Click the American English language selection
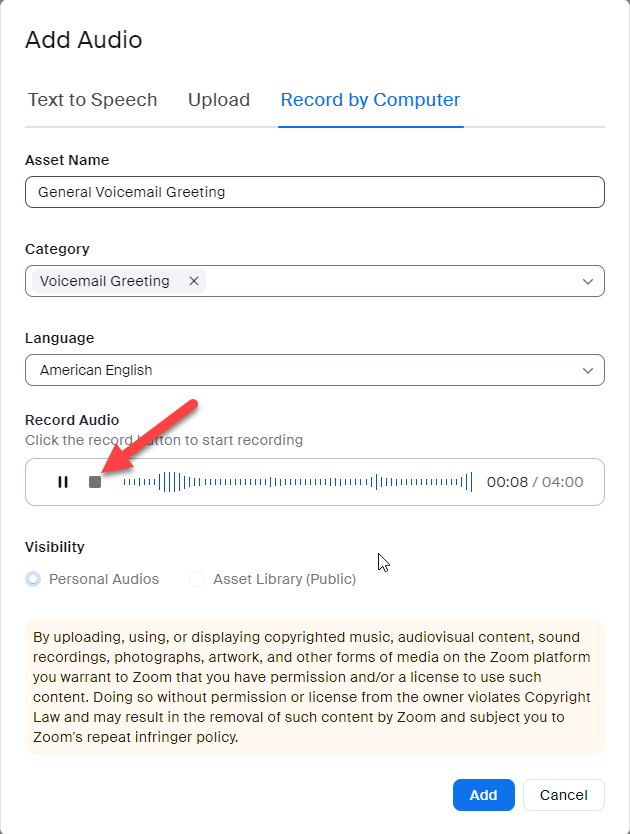The image size is (630, 834). click(x=96, y=370)
